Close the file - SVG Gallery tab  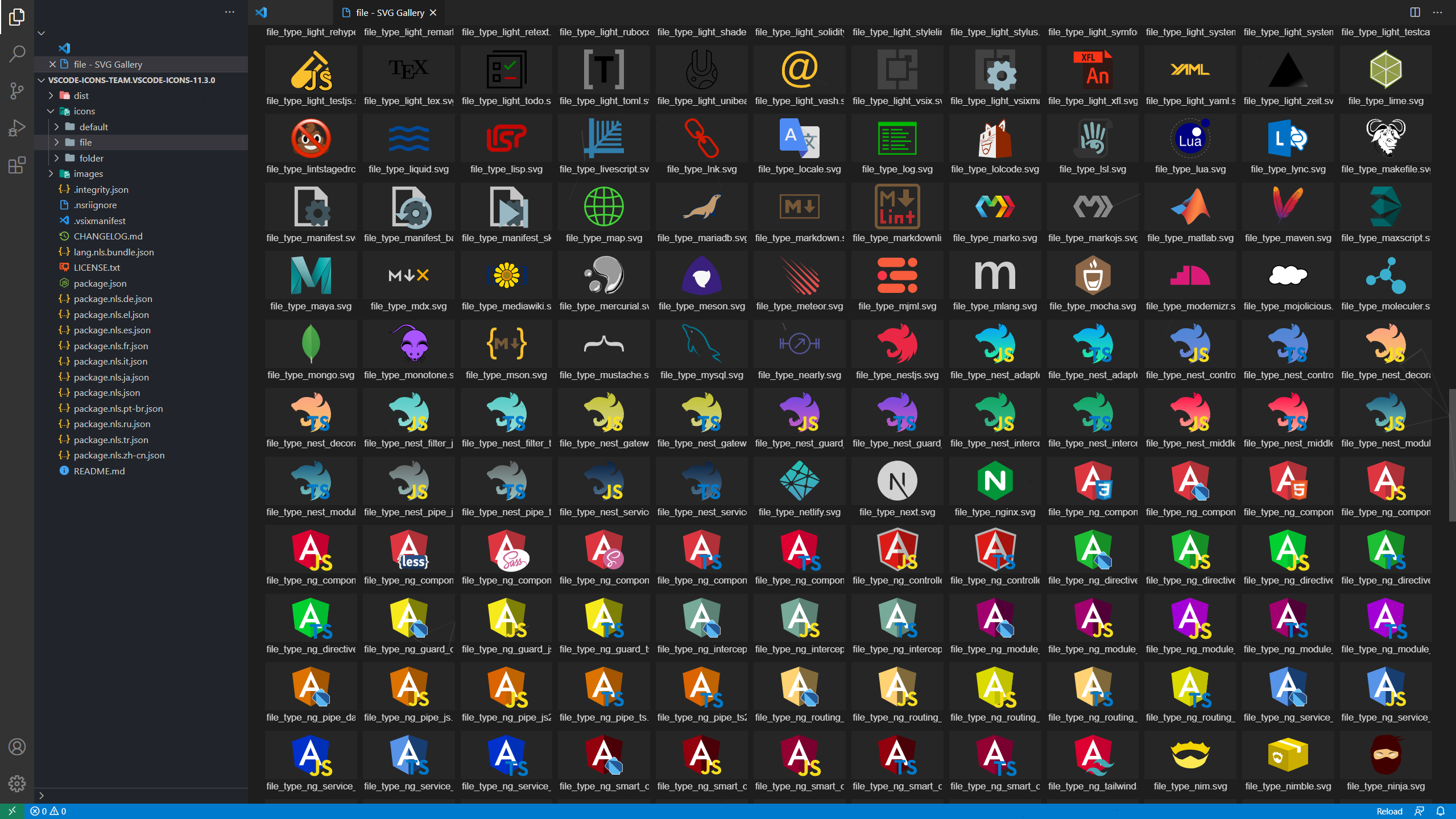433,13
